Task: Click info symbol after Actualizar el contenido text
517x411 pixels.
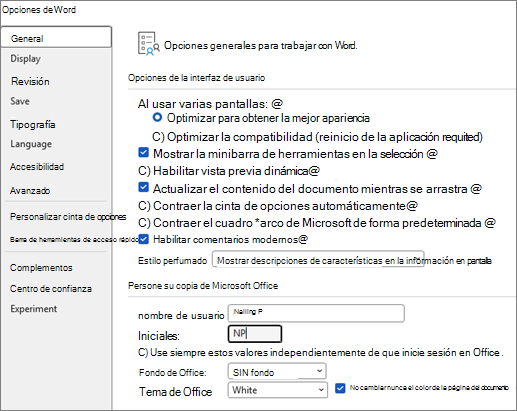Action: click(476, 189)
